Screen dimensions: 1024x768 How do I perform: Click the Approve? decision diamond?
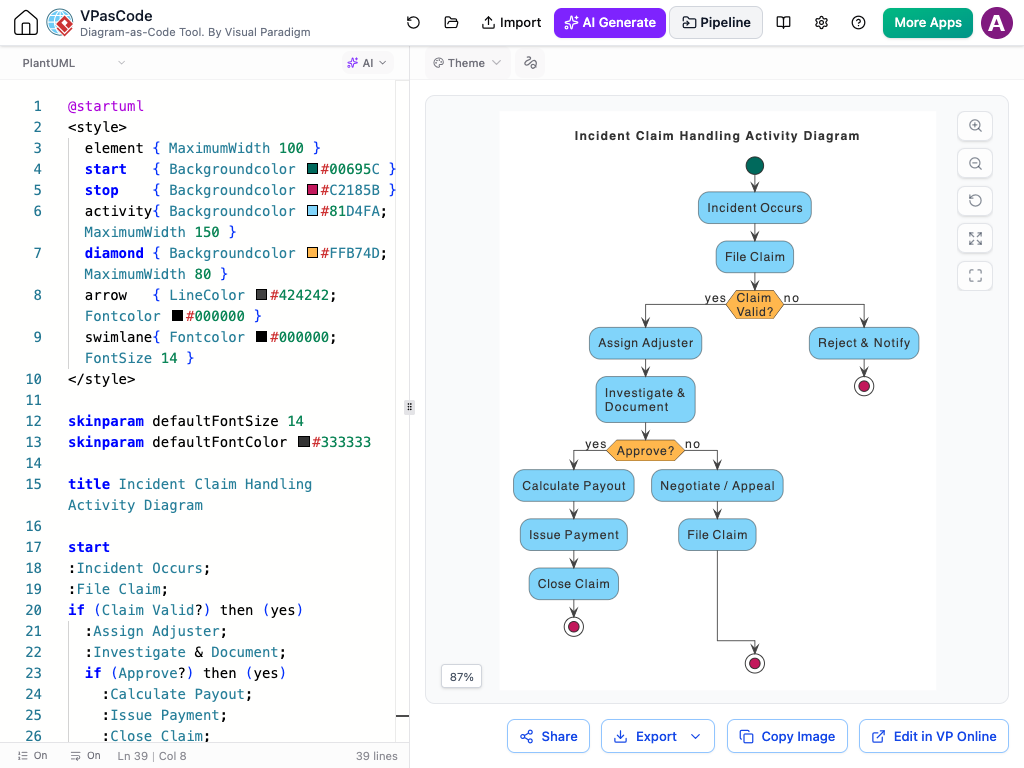coord(645,451)
